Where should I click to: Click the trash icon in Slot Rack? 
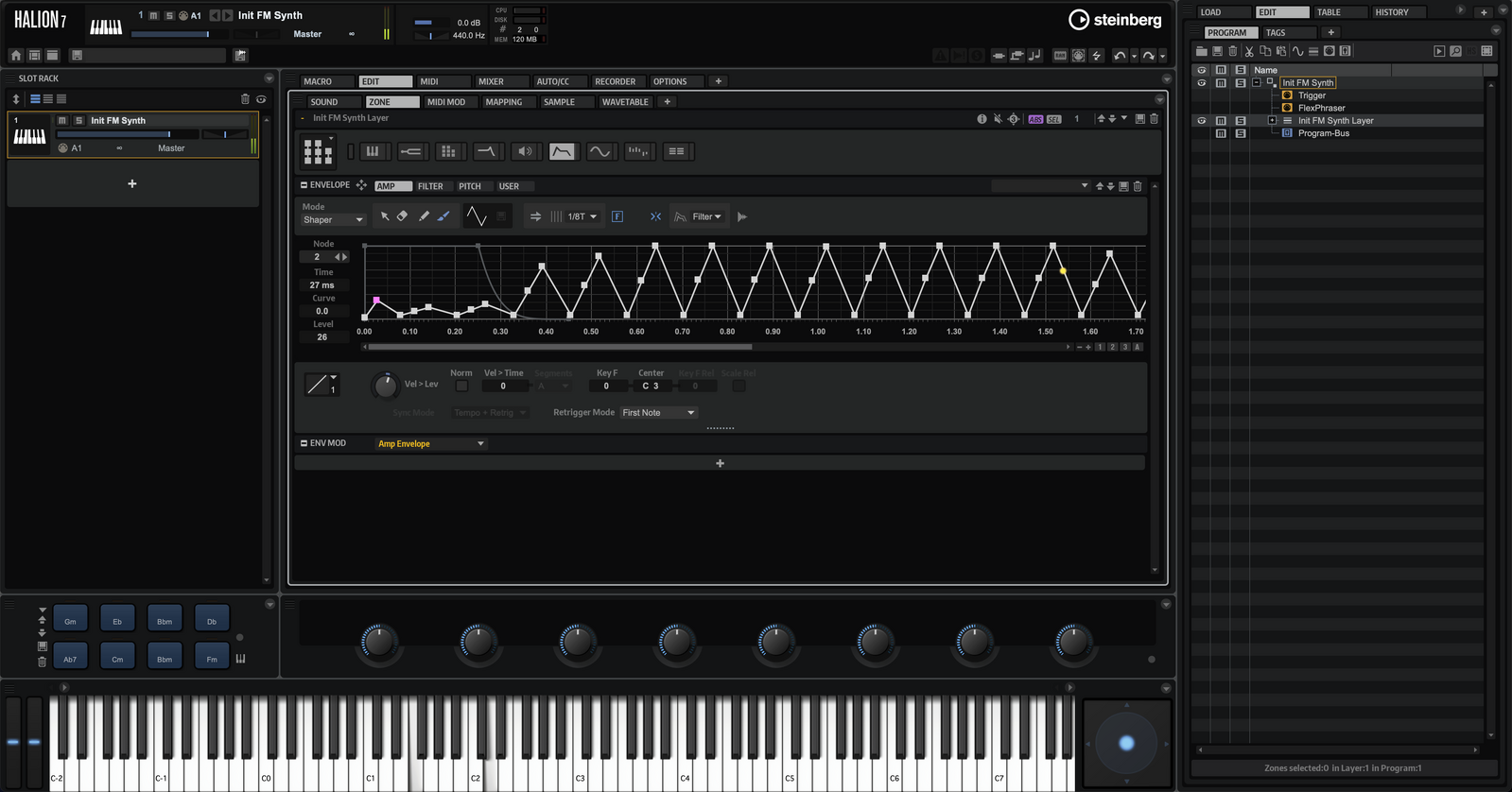click(x=245, y=99)
